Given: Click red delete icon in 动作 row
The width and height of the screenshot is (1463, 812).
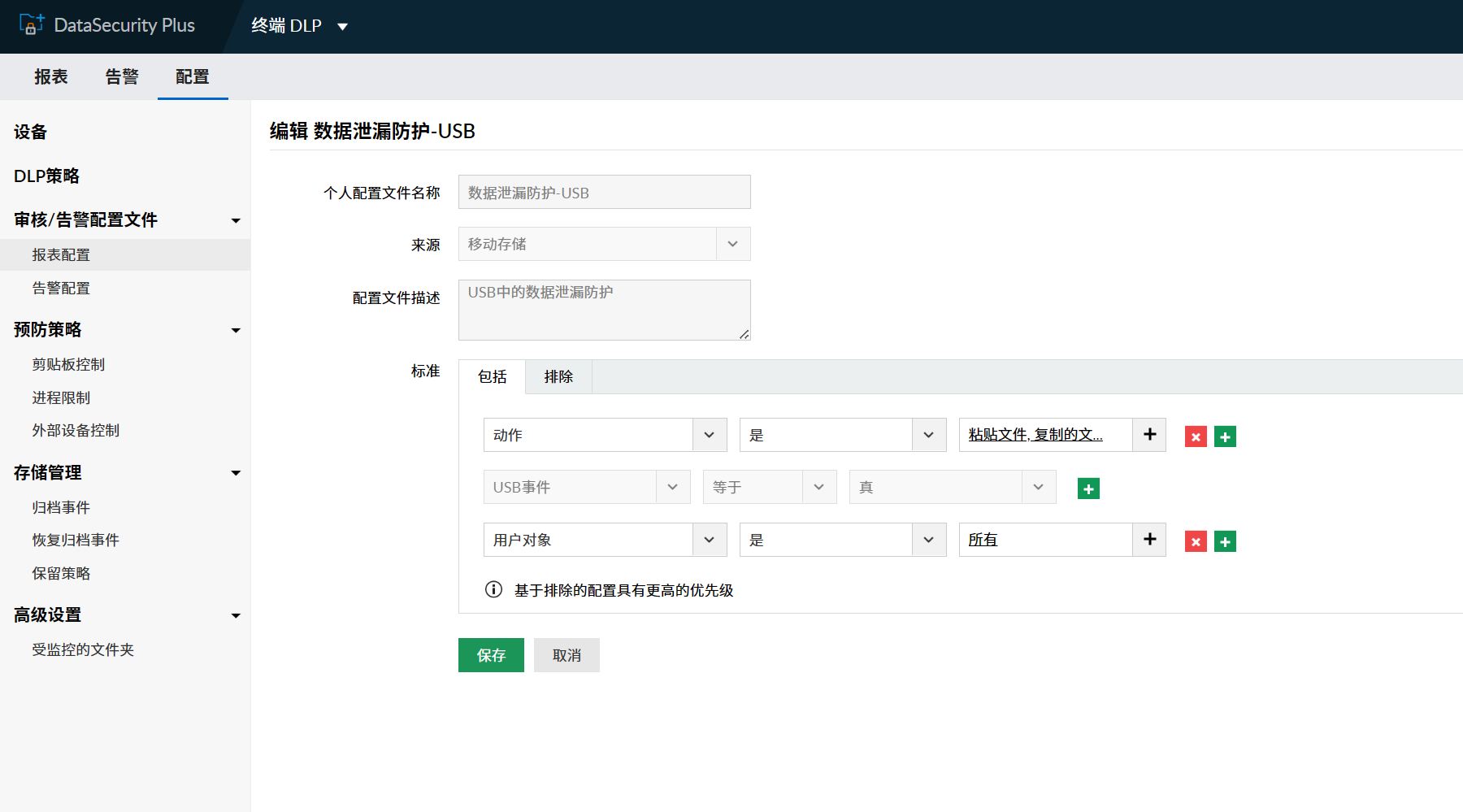Looking at the screenshot, I should pyautogui.click(x=1196, y=436).
